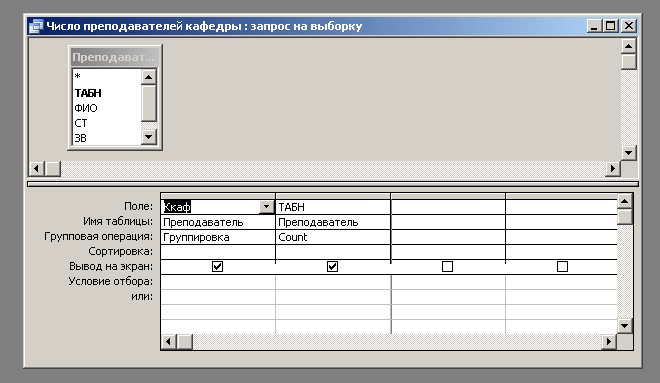Click empty field cell in fourth column
660x383 pixels.
click(x=562, y=207)
